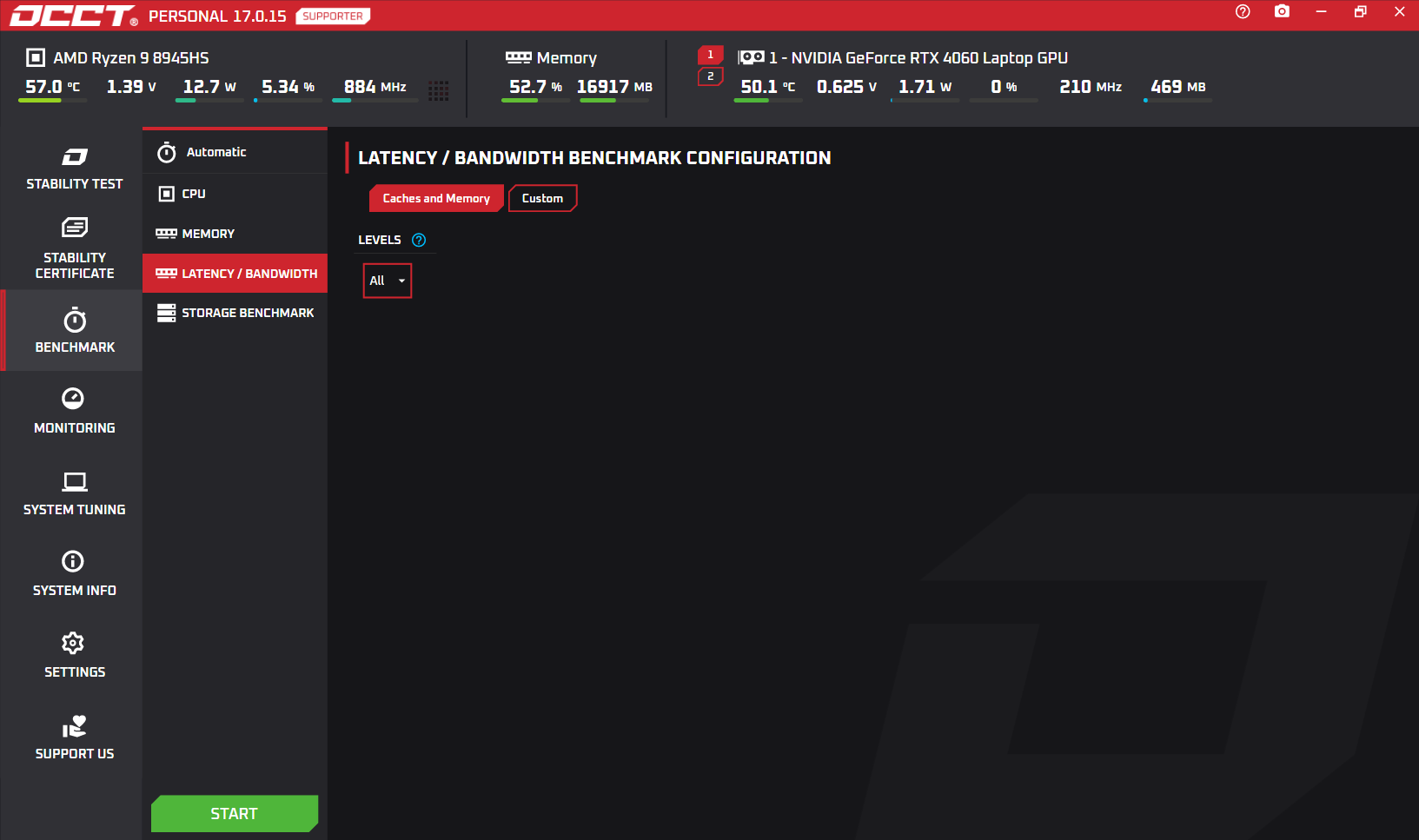Take a screenshot with the camera icon
The height and width of the screenshot is (840, 1419).
(x=1282, y=11)
